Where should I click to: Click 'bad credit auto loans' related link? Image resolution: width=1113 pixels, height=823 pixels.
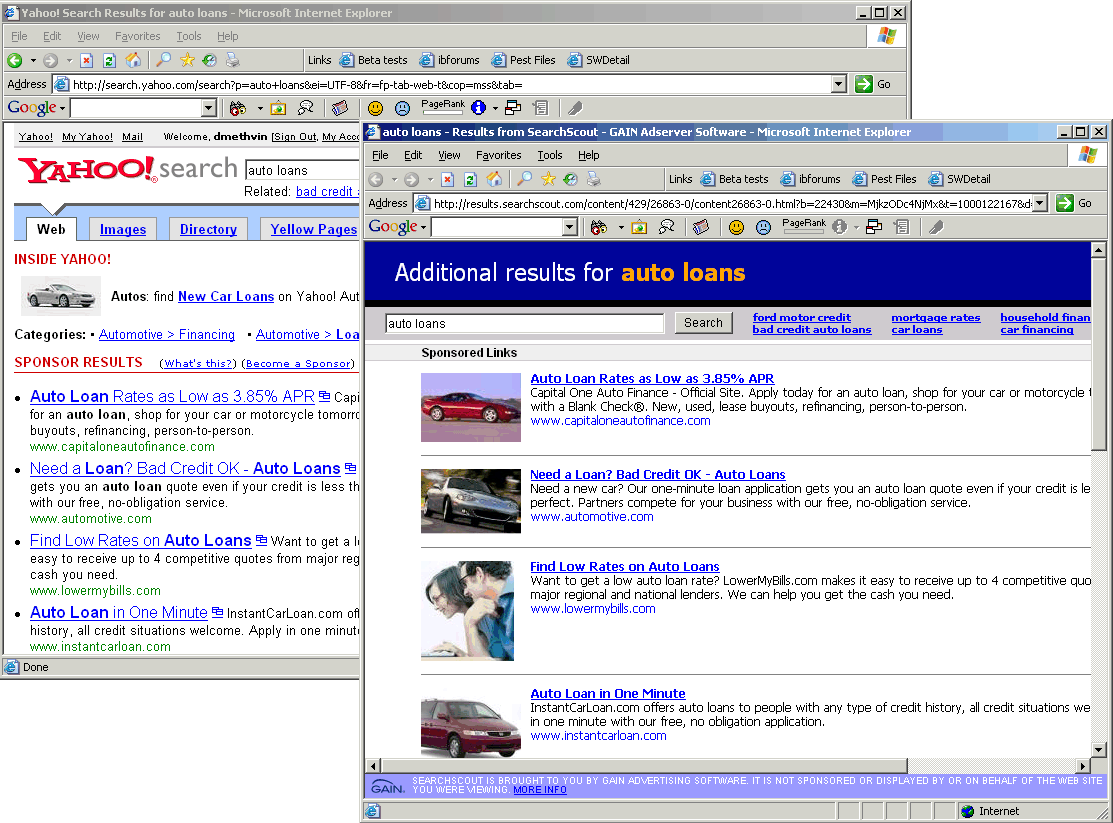coord(811,329)
